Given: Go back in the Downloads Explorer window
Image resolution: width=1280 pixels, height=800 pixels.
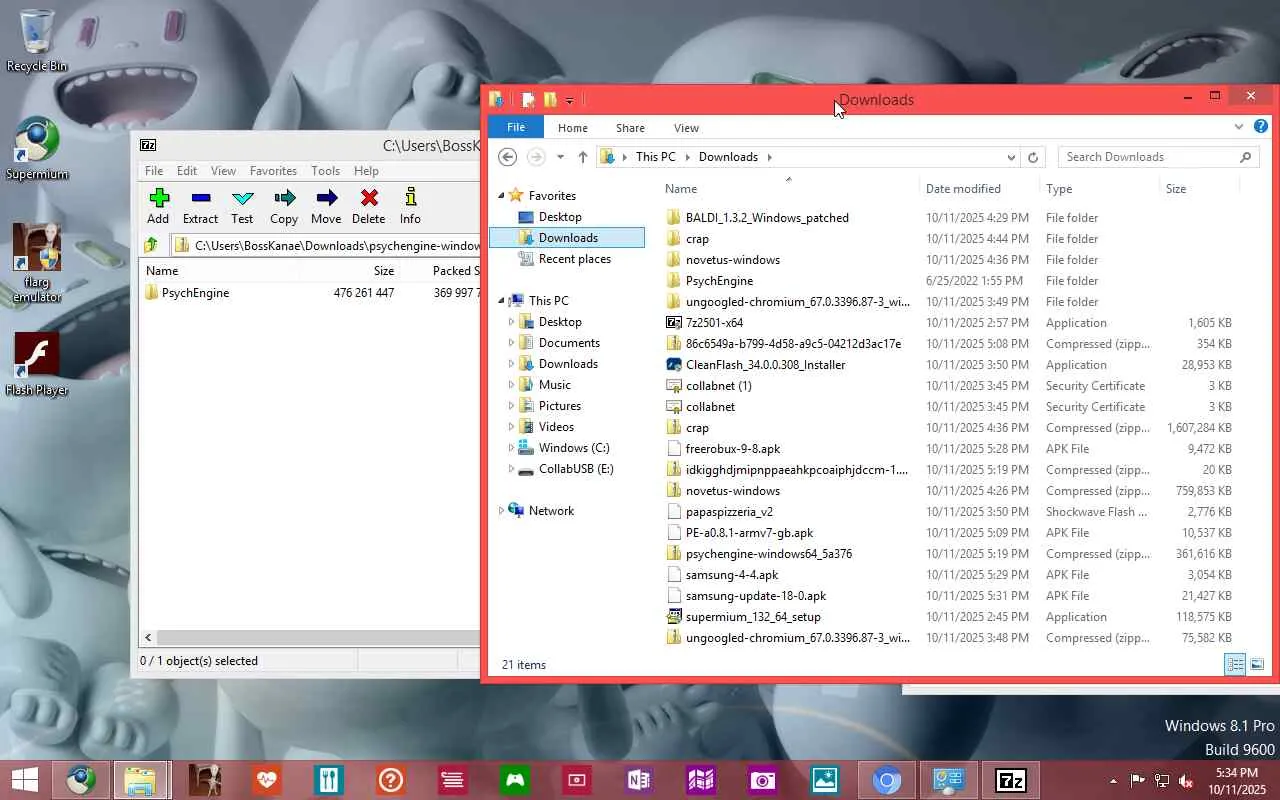Looking at the screenshot, I should (507, 157).
